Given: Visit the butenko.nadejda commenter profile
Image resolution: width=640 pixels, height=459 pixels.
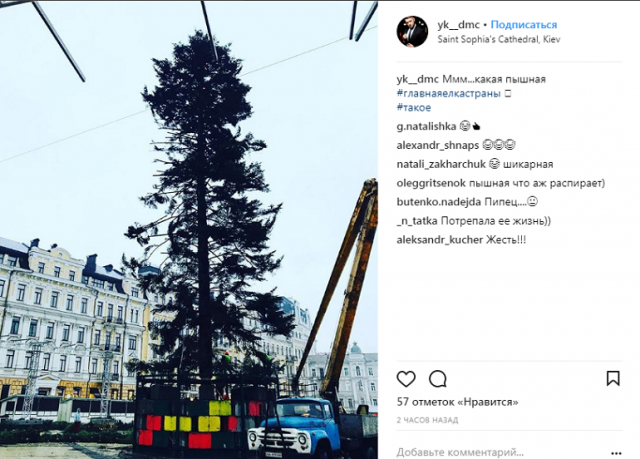Looking at the screenshot, I should (x=439, y=202).
